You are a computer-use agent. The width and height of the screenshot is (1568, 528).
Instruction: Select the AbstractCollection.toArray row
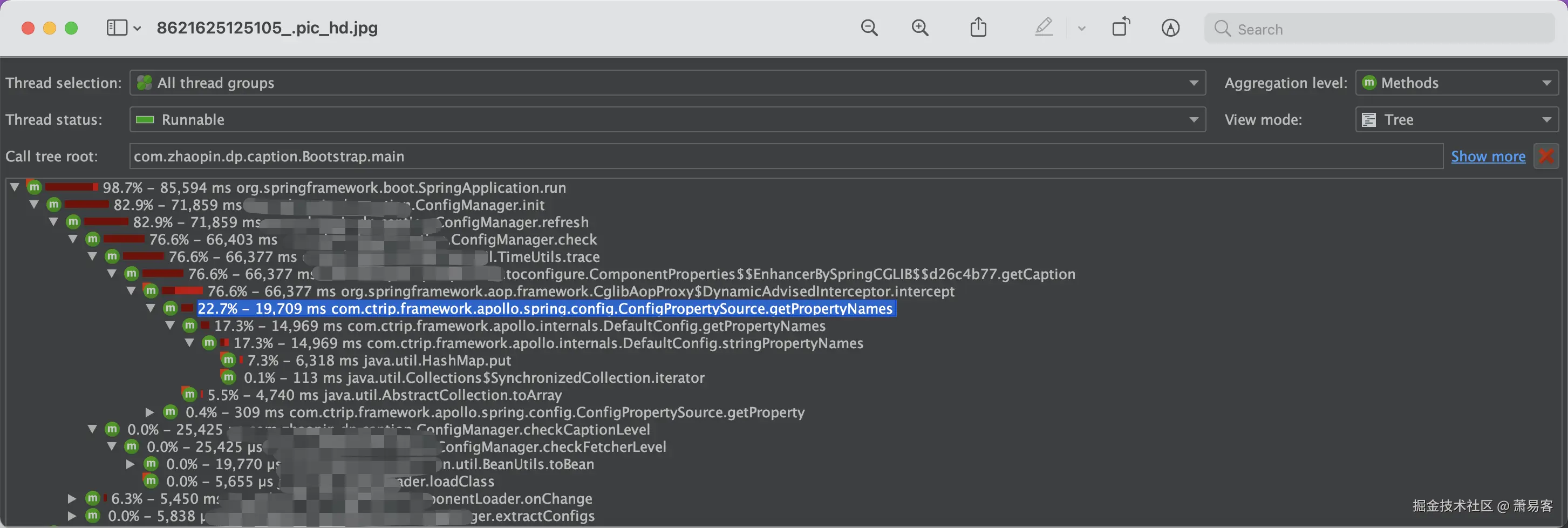click(385, 395)
